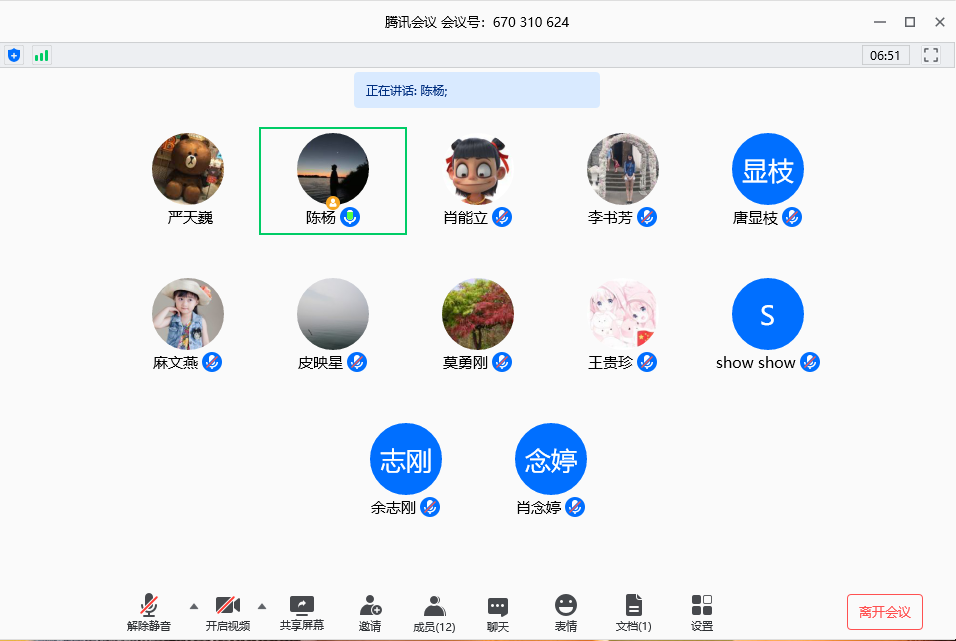Screen dimensions: 956x641
Task: Click the host badge on 陈杨's avatar
Action: tap(333, 202)
